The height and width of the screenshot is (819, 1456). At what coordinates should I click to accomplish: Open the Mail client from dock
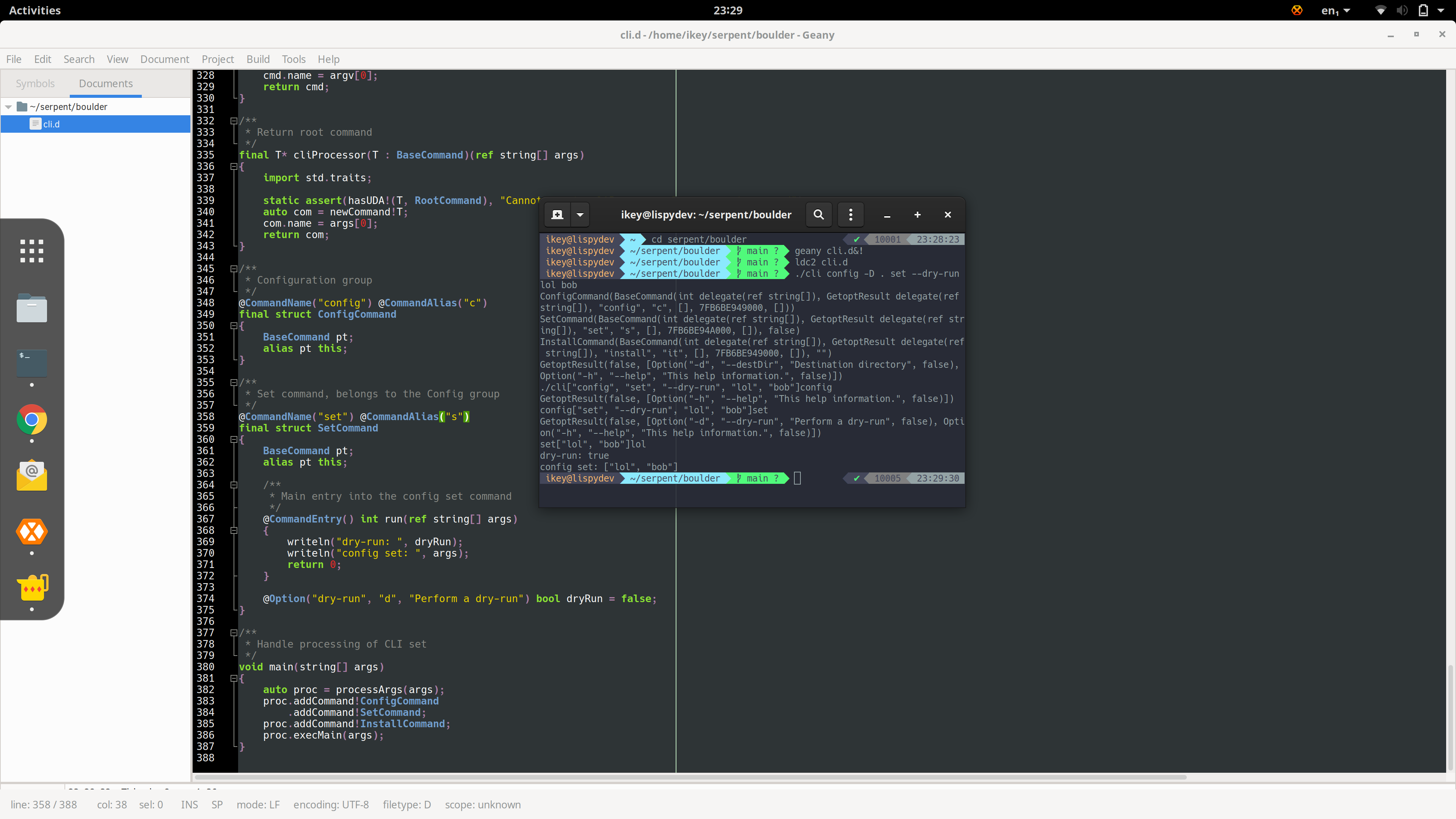31,476
